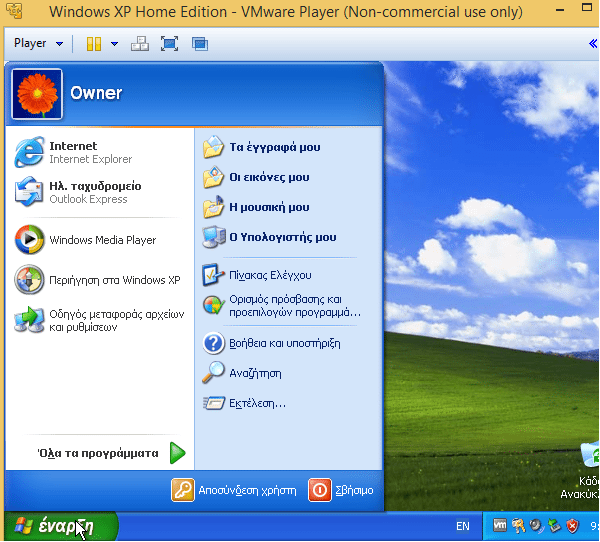The width and height of the screenshot is (600, 542).
Task: Click the keys tray icon
Action: click(518, 526)
